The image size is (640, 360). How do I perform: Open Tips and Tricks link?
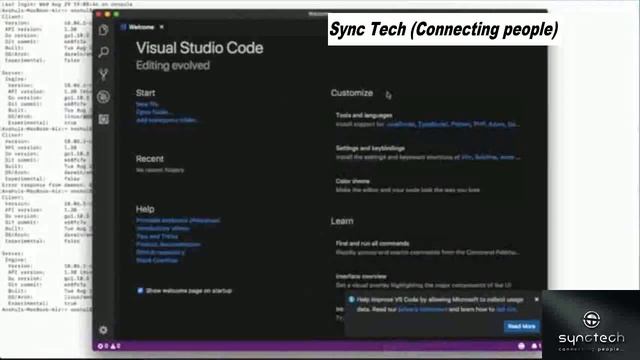pyautogui.click(x=157, y=236)
